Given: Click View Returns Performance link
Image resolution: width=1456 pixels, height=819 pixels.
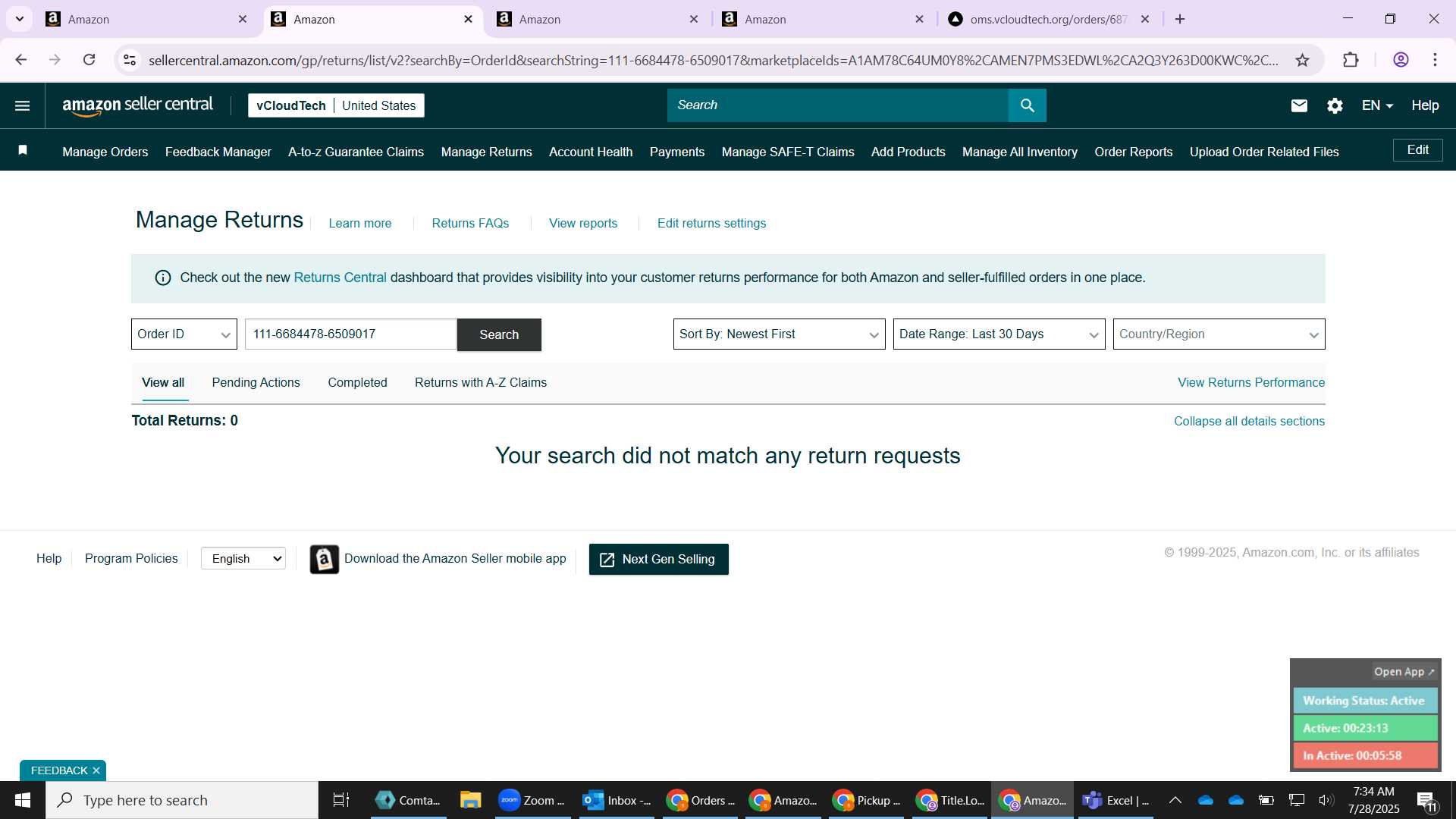Looking at the screenshot, I should pyautogui.click(x=1251, y=383).
